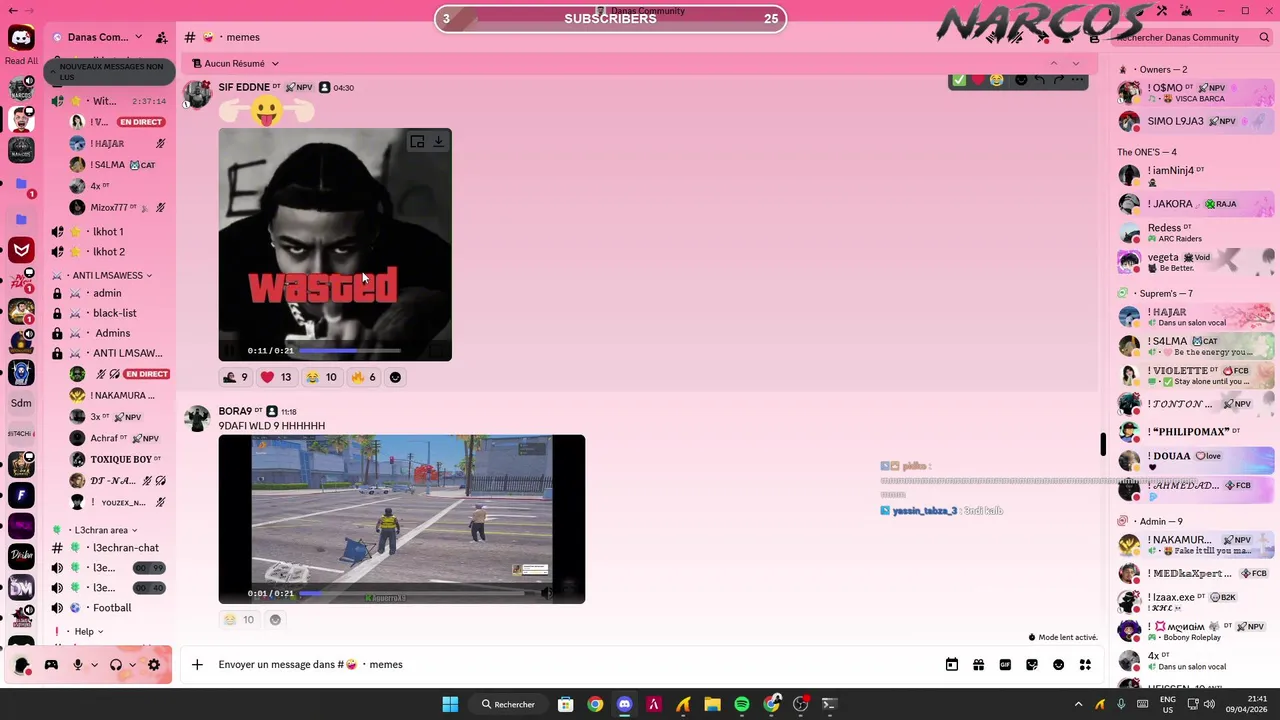Toggle the reaction with 9 votes on wasted video

[235, 377]
